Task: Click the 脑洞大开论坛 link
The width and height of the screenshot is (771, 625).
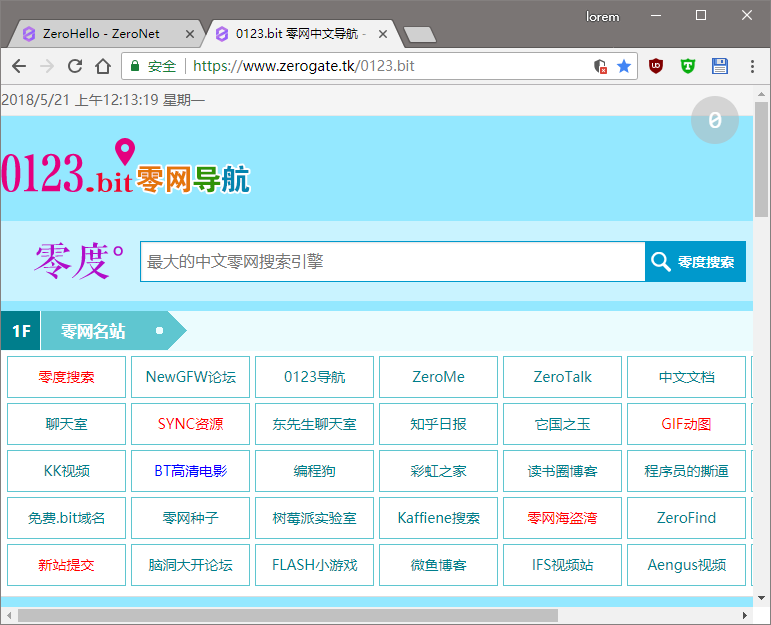Action: (x=190, y=565)
